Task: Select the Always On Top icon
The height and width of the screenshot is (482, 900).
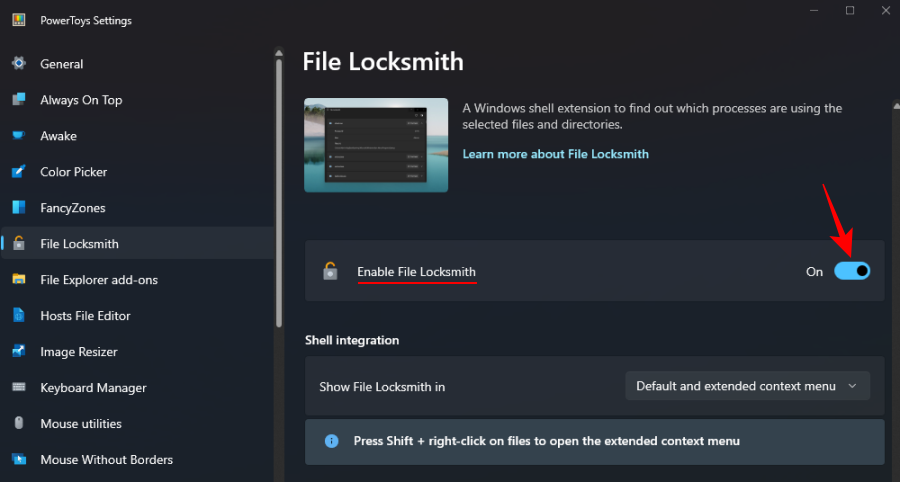Action: pos(18,100)
